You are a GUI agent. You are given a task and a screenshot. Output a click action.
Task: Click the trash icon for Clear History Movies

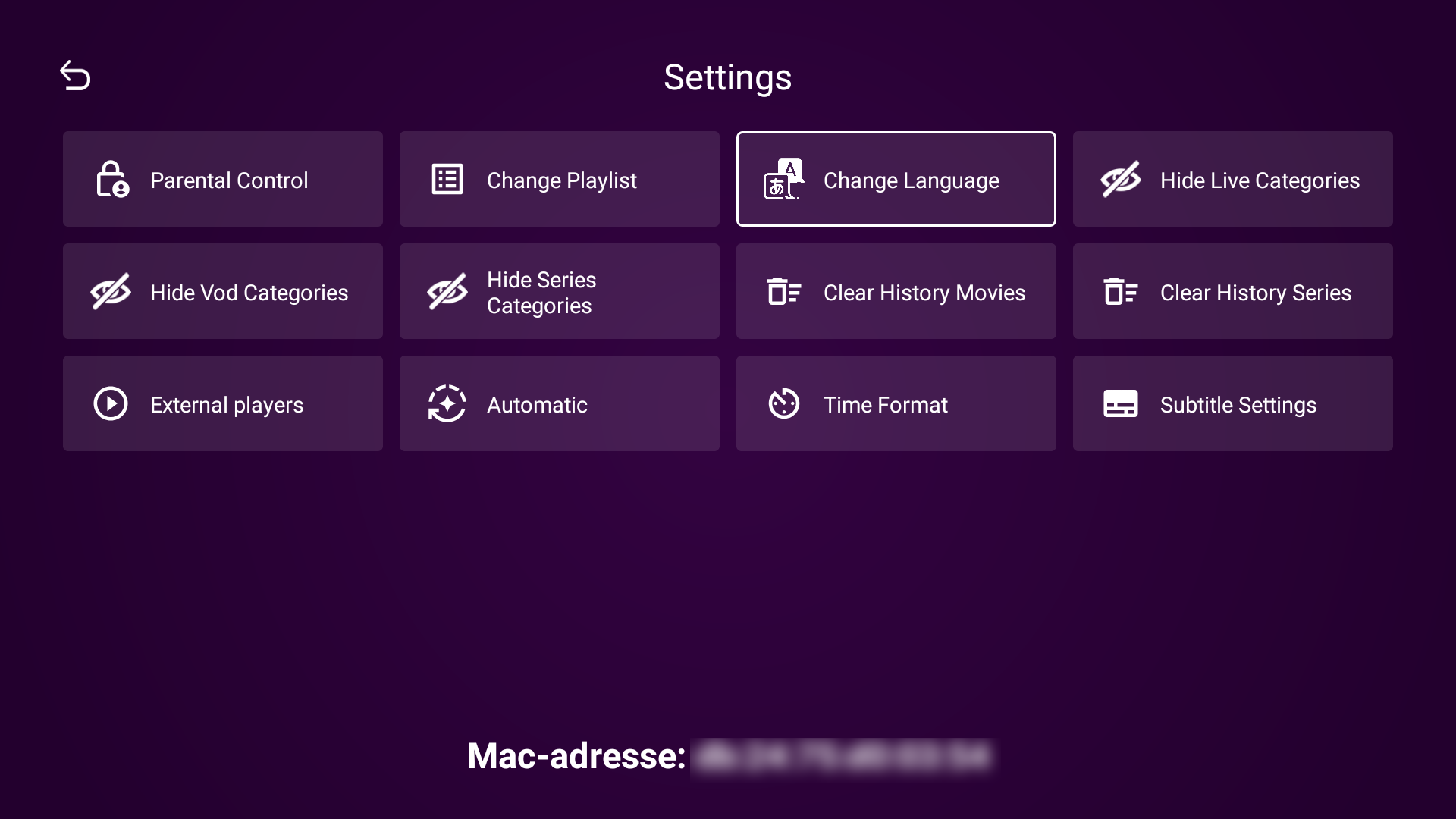point(783,292)
